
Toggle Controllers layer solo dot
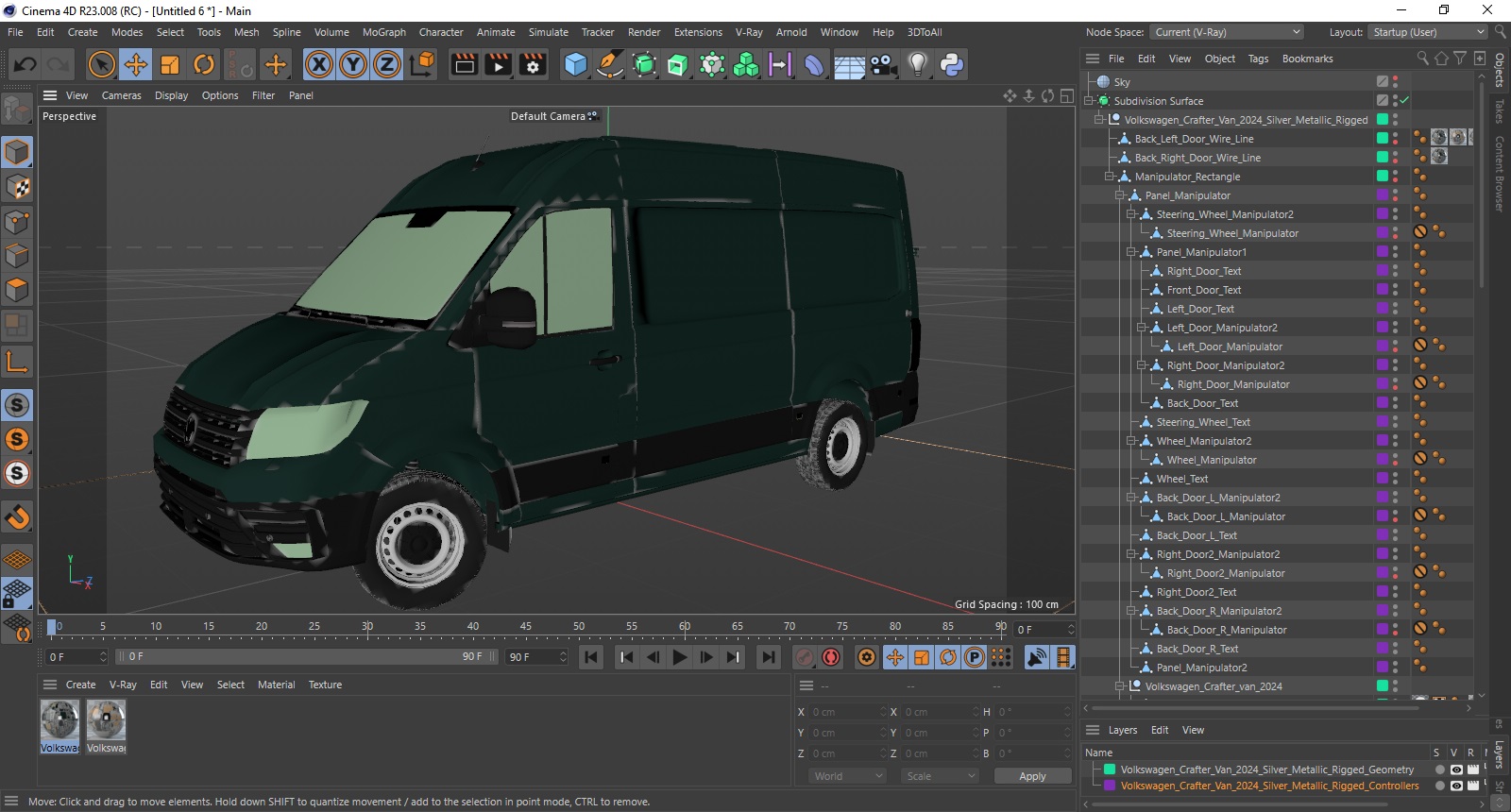click(1440, 786)
